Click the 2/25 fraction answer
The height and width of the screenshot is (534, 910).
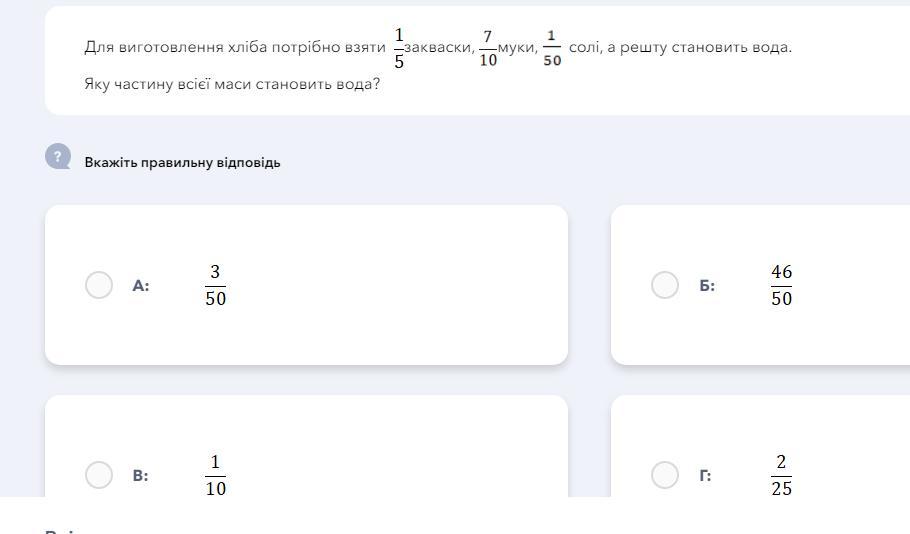tap(781, 475)
